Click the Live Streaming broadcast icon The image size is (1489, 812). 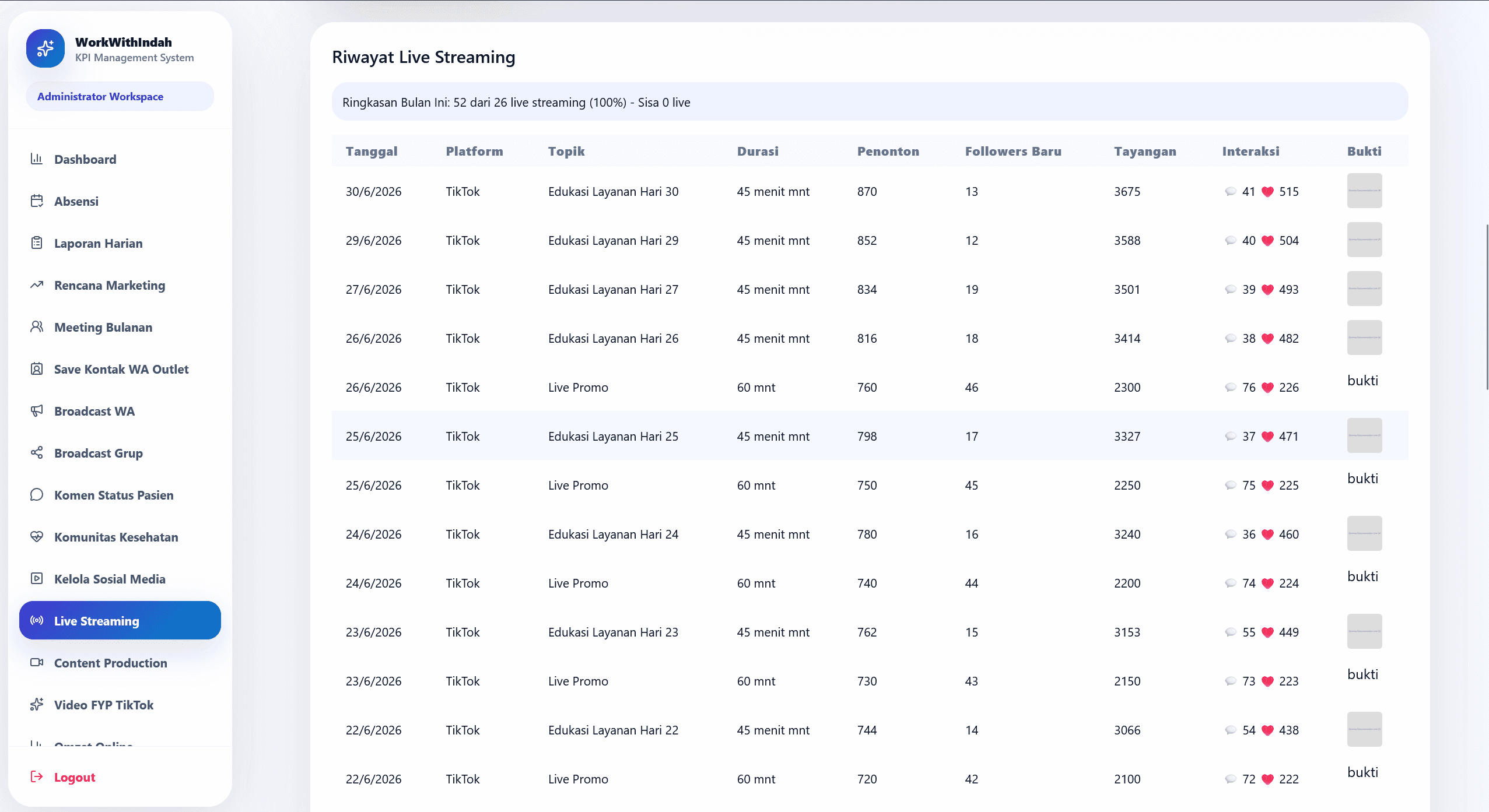click(x=37, y=621)
